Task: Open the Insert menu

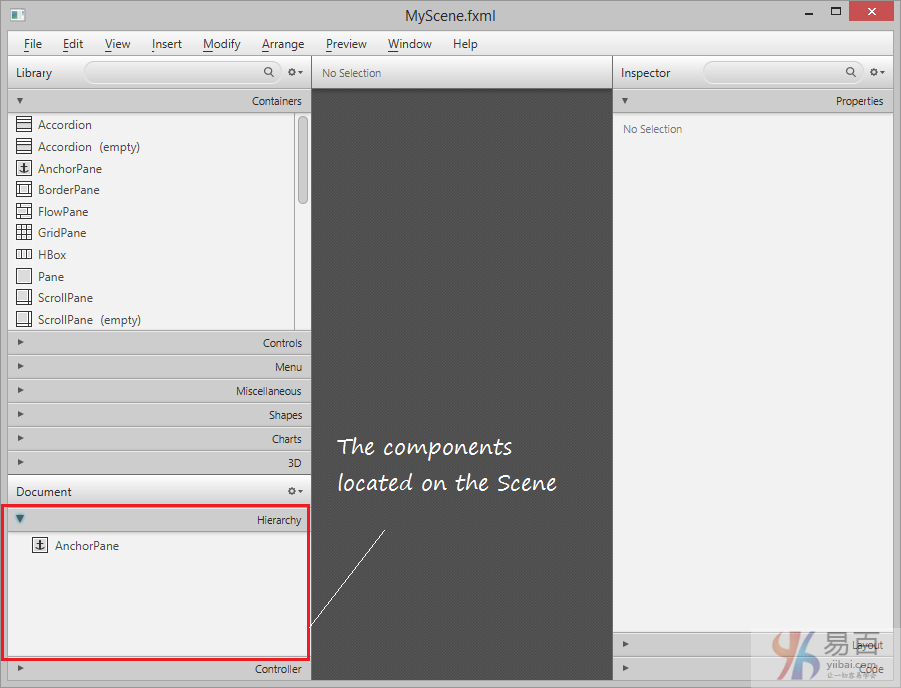Action: (167, 44)
